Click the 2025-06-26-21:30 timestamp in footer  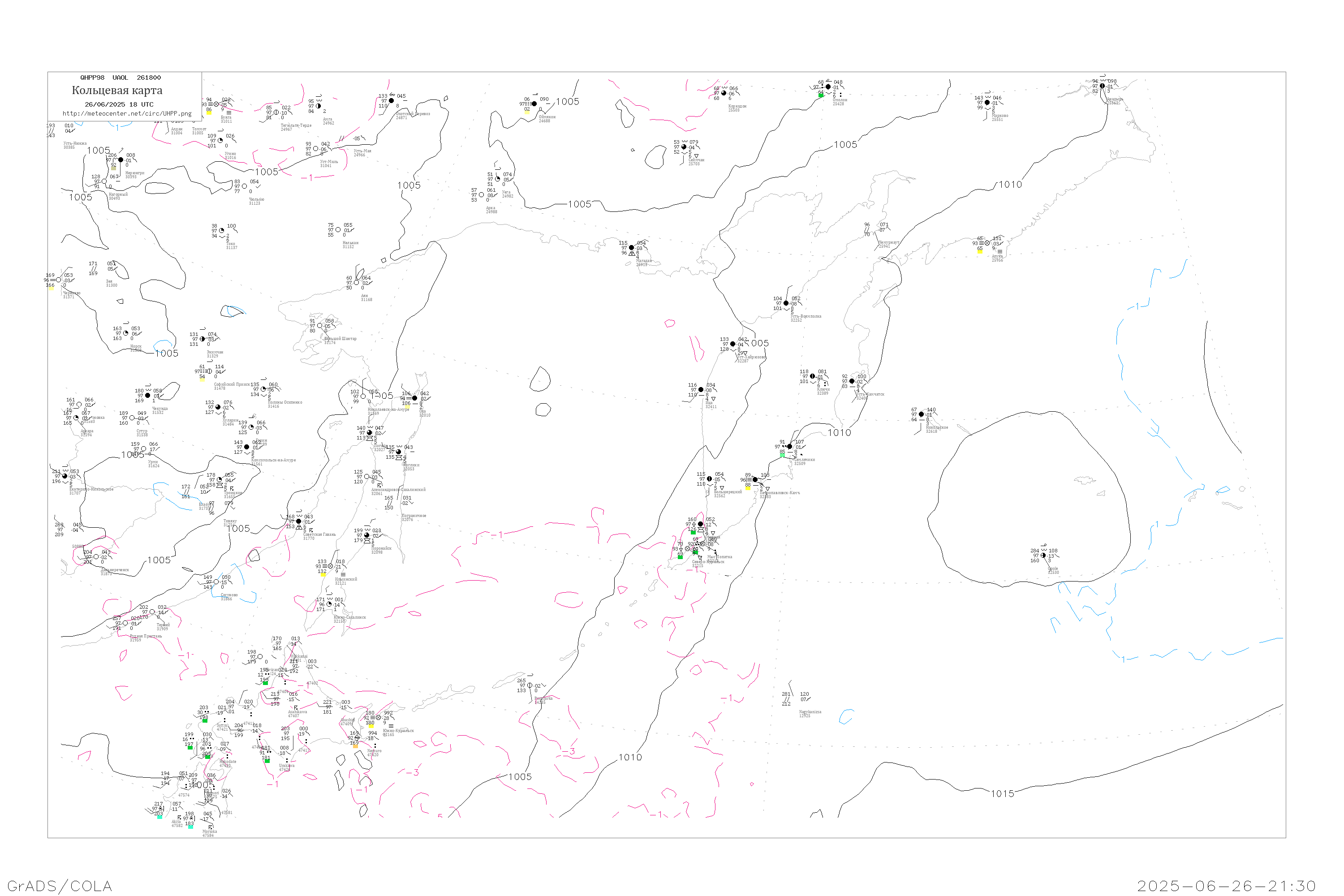[x=1226, y=886]
